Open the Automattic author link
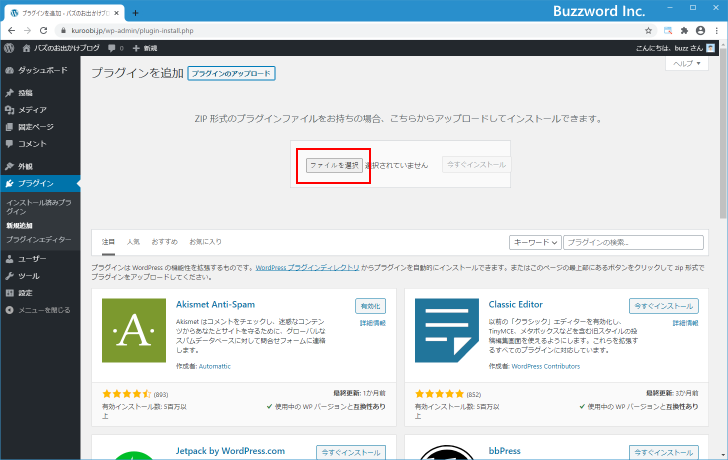The image size is (728, 460). tap(214, 366)
